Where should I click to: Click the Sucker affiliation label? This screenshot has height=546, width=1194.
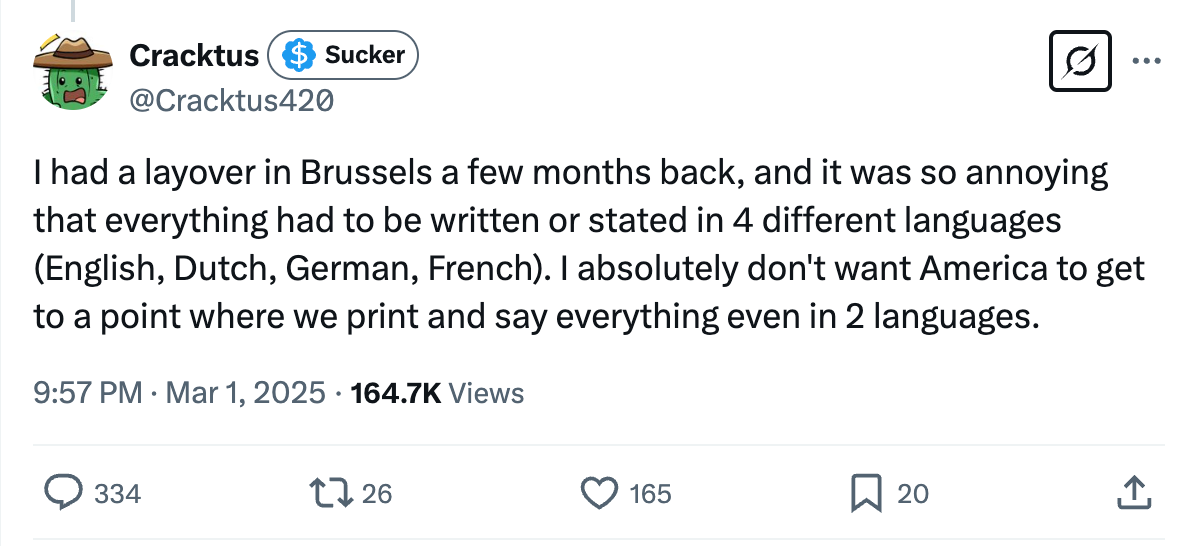click(364, 55)
